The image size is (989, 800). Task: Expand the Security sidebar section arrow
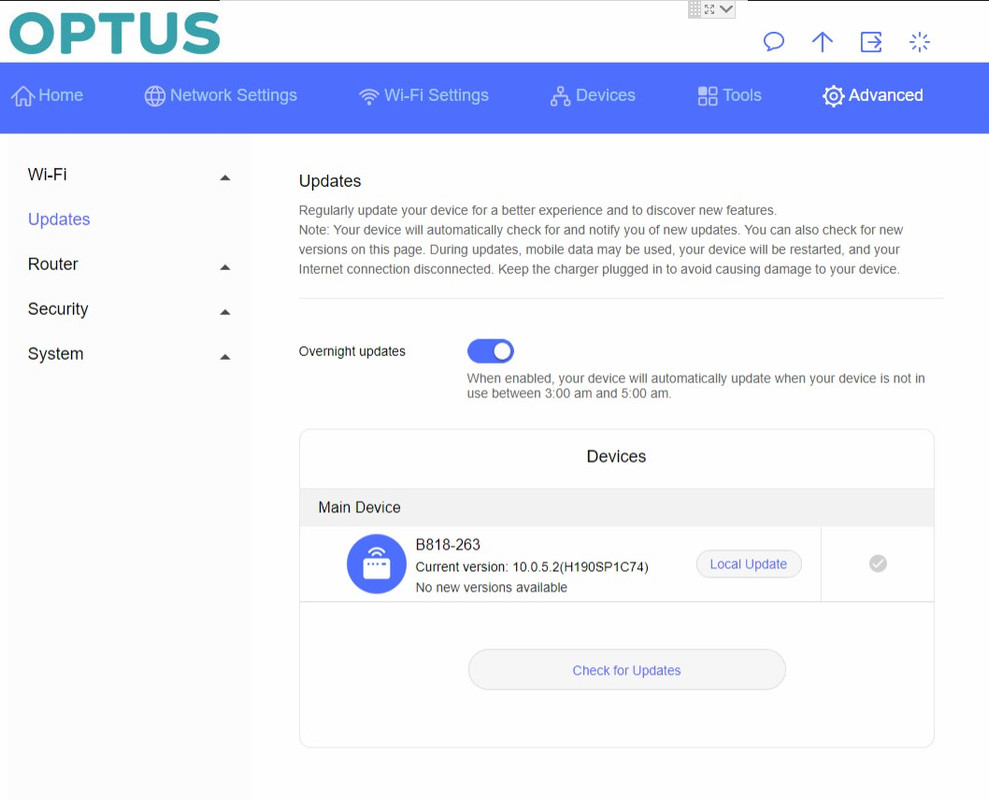(225, 312)
